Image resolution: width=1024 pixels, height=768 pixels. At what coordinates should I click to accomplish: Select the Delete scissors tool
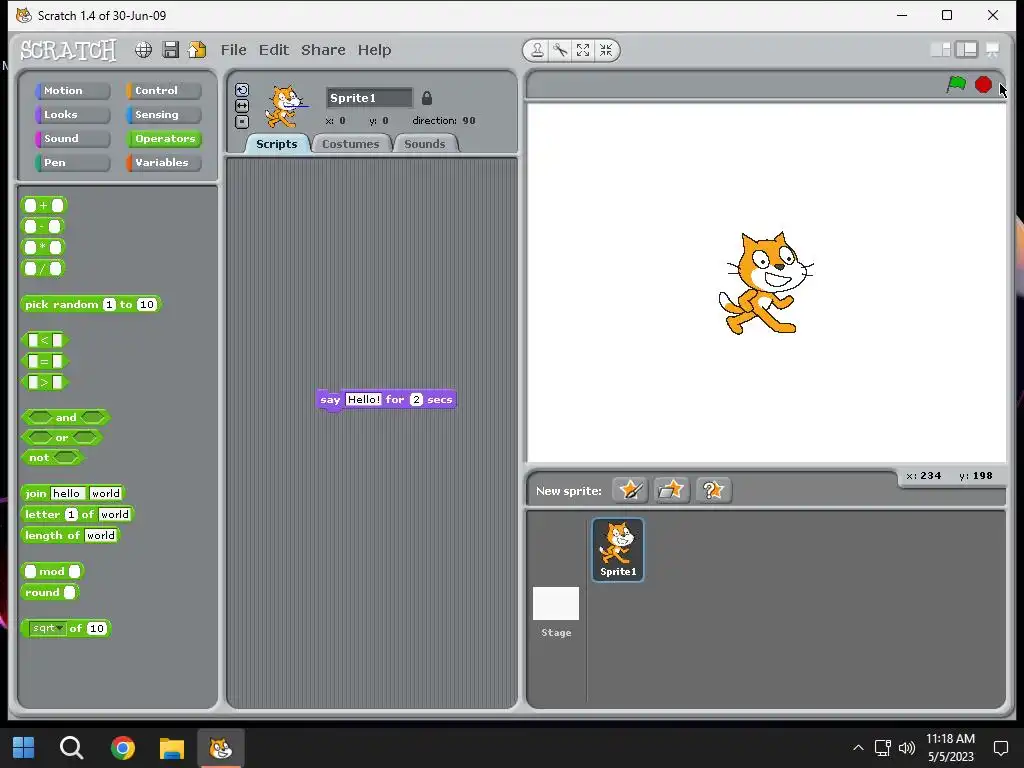click(560, 50)
